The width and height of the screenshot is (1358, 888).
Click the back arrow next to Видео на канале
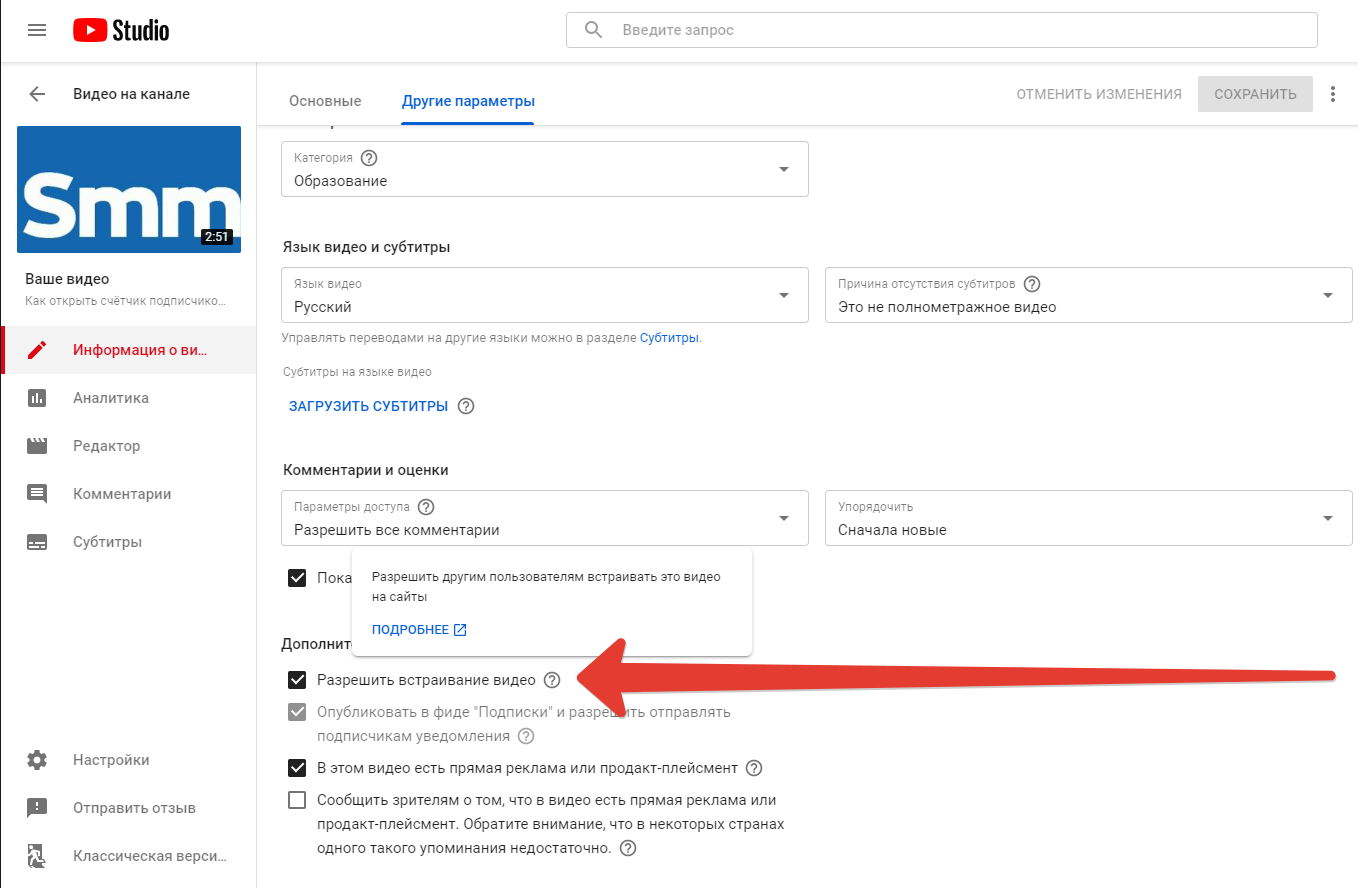[x=37, y=94]
